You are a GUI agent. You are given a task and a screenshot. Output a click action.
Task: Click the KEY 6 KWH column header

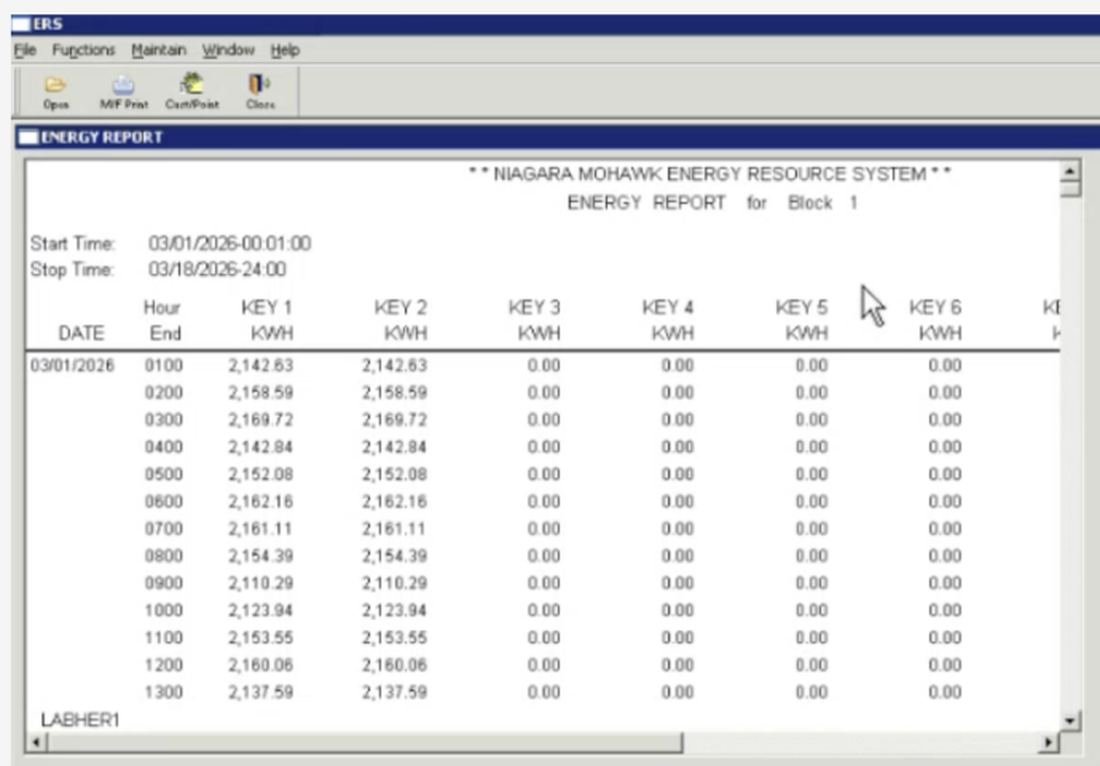[936, 321]
